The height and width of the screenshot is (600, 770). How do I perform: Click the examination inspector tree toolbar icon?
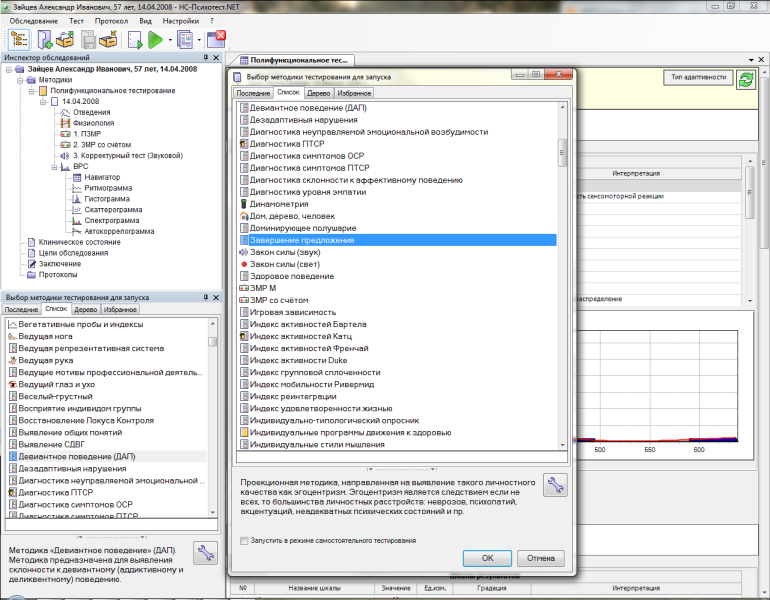coord(19,40)
